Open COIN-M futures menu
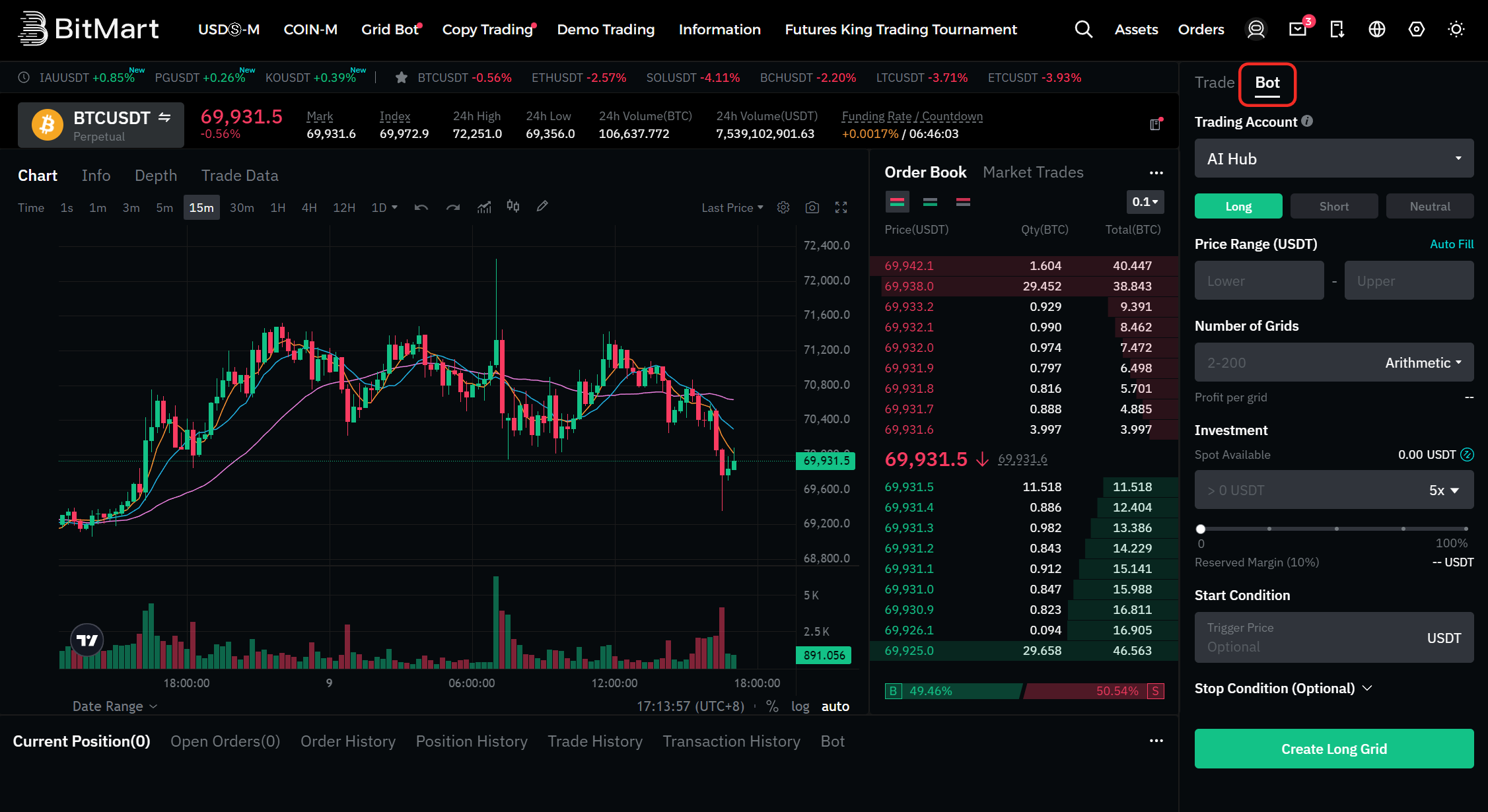 click(310, 29)
